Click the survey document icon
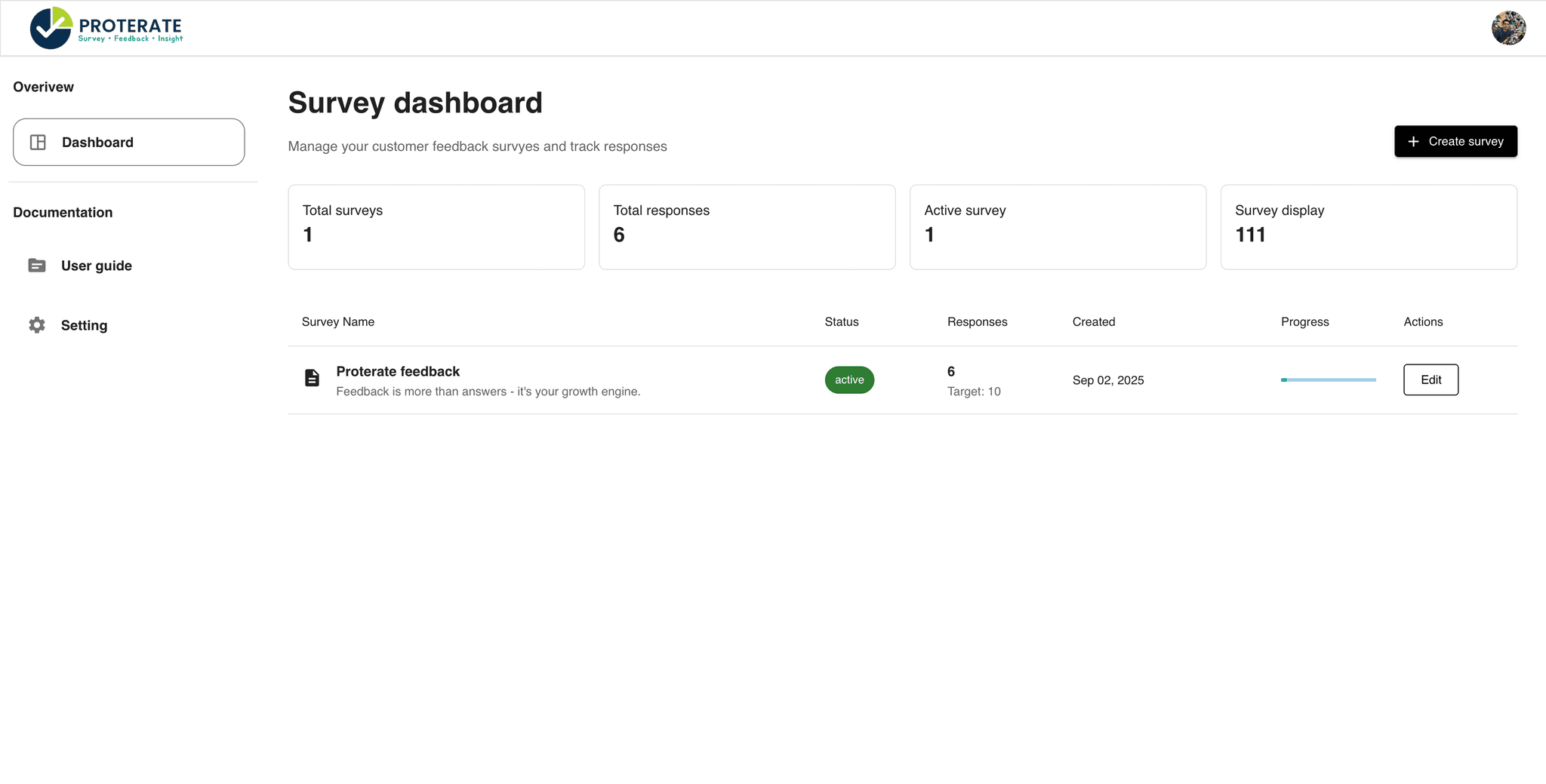 (x=312, y=378)
